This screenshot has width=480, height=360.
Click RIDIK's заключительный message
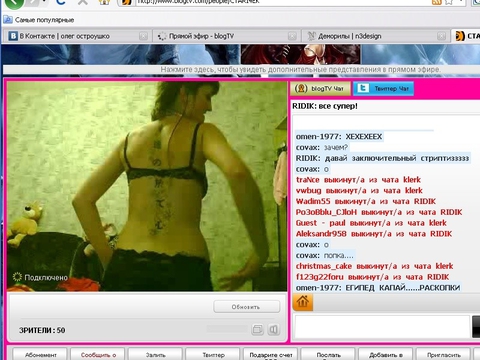(382, 158)
